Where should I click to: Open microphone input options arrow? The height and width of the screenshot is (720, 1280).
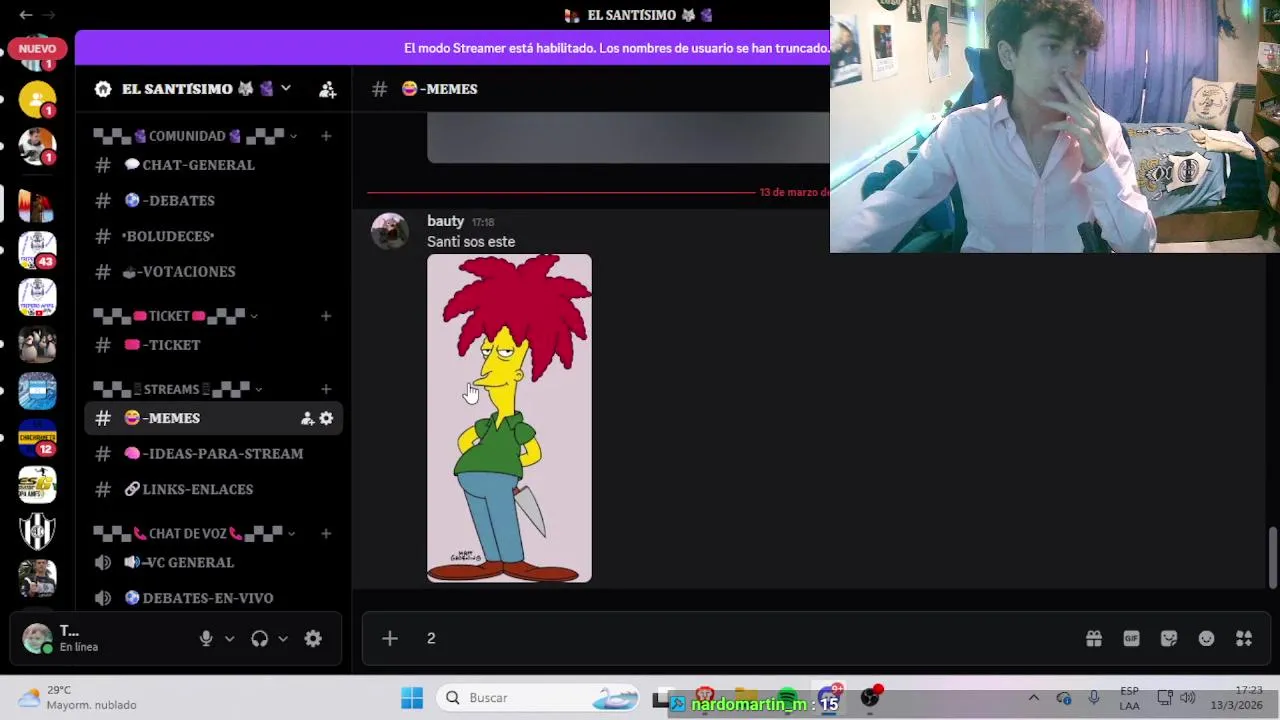tap(229, 638)
